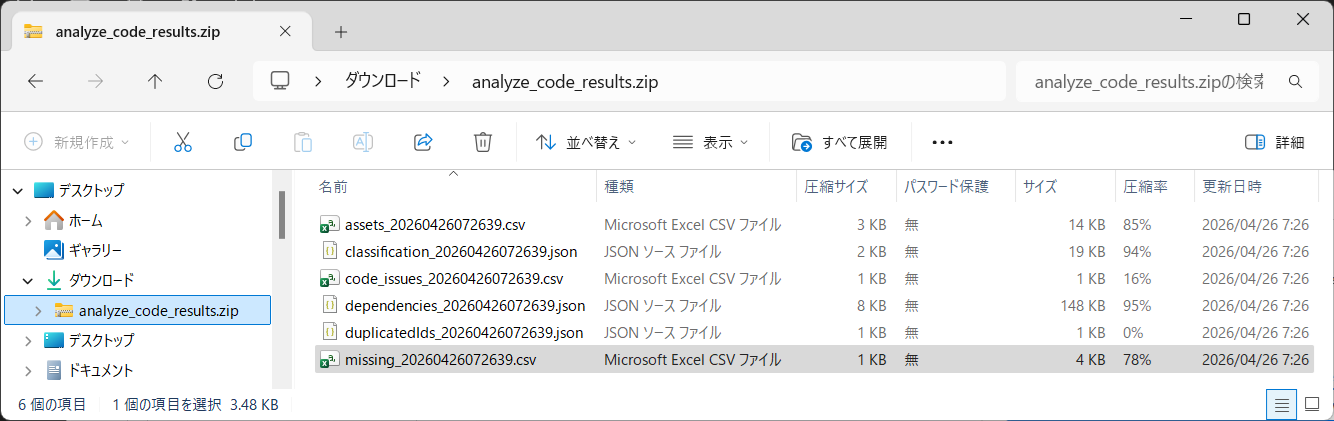
Task: Collapse the ダウンロード tree node
Action: 28,280
